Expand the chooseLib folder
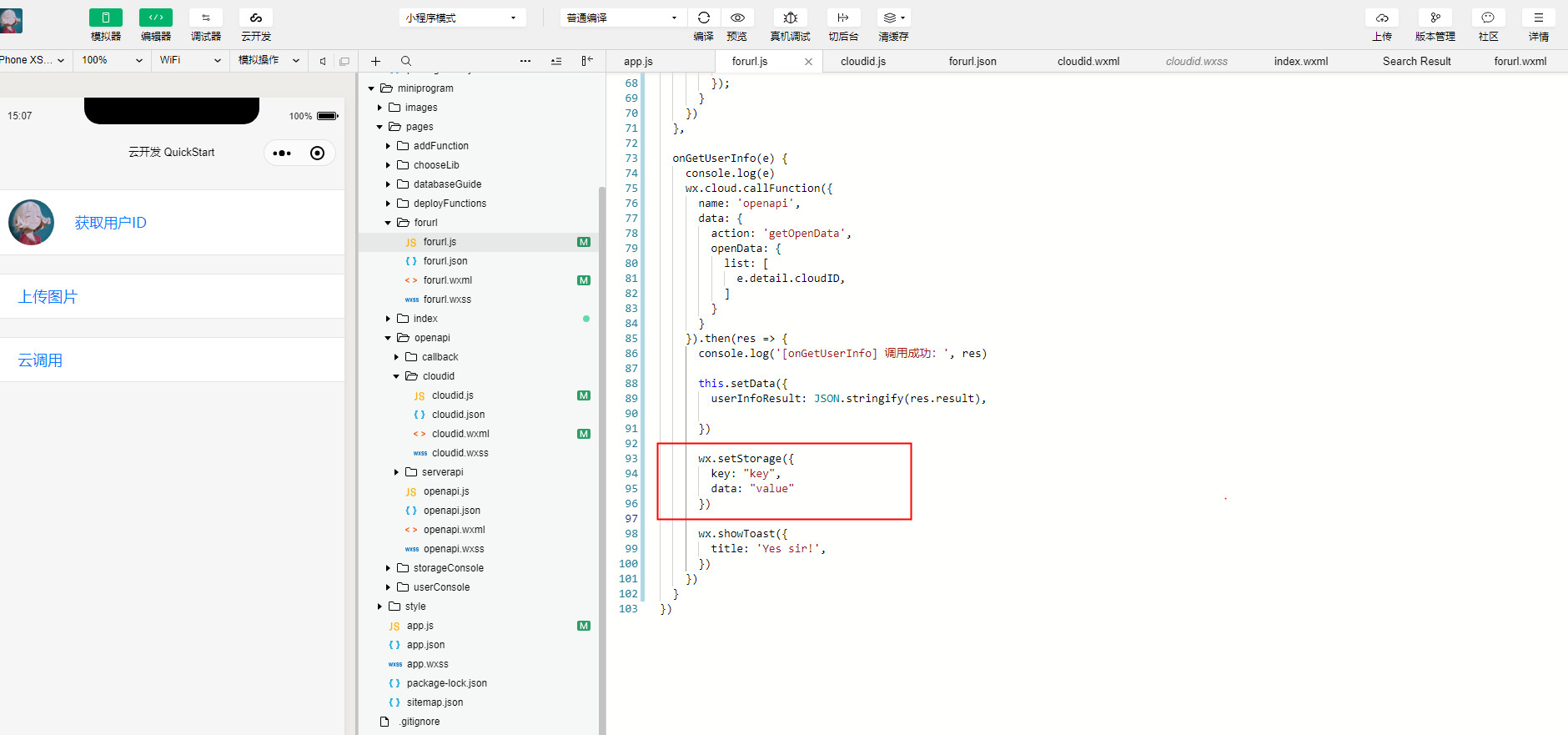 (388, 165)
